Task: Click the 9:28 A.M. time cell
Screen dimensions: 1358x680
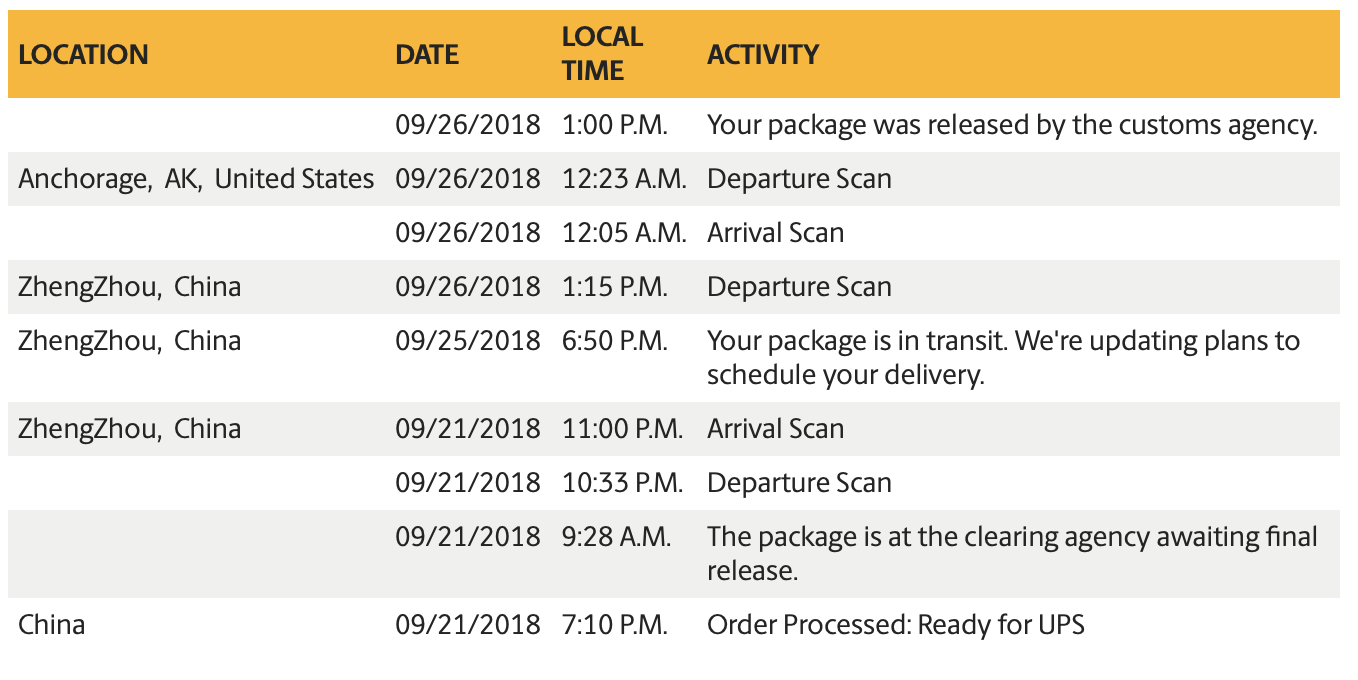Action: point(616,537)
